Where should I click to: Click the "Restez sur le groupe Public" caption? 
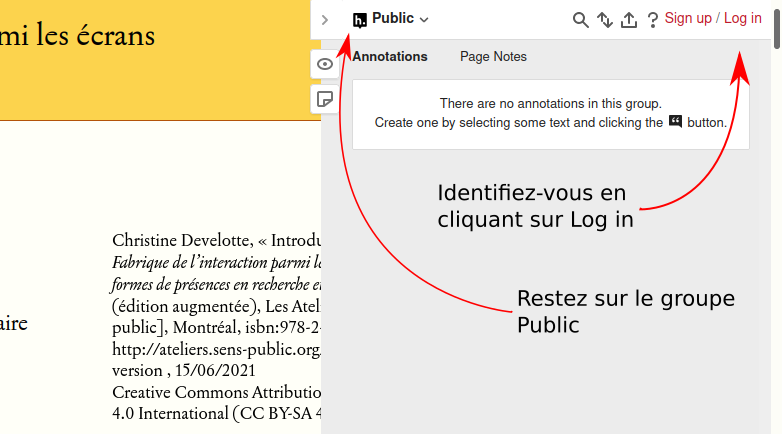tap(625, 312)
